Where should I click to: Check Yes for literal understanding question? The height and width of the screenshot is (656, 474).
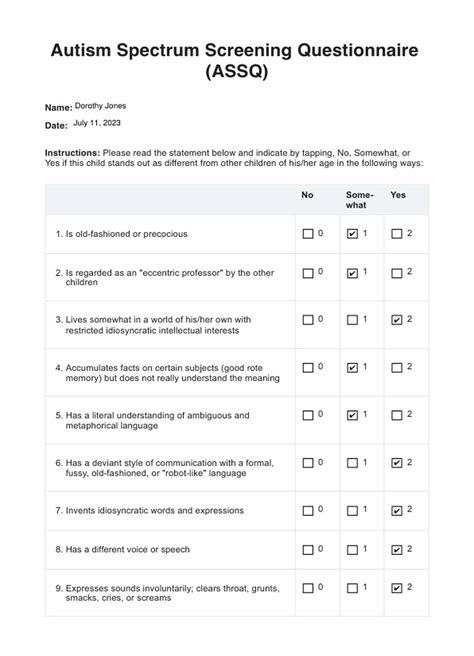397,415
